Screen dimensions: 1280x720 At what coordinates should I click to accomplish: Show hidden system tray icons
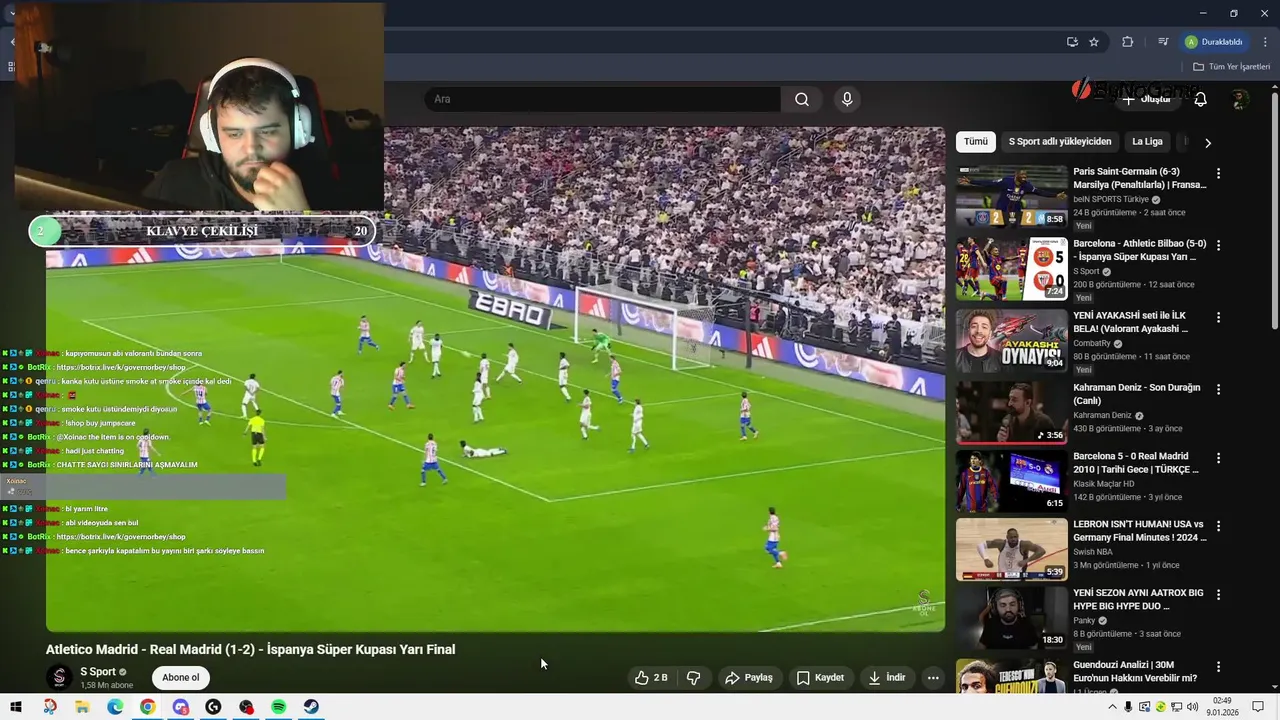[1112, 707]
